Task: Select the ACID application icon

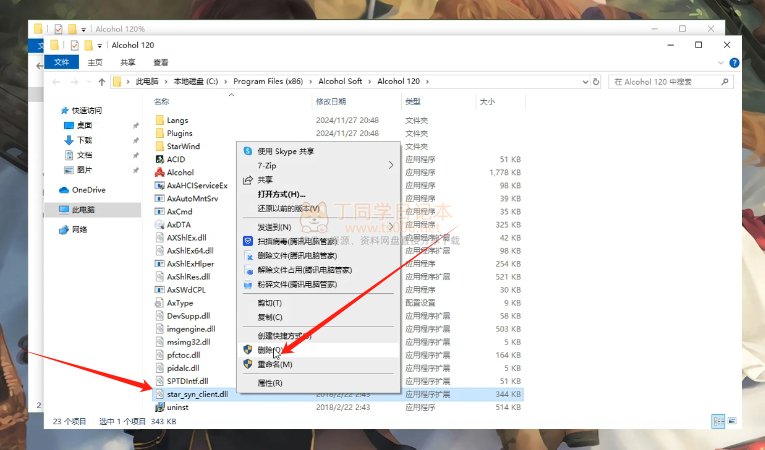Action: tap(160, 159)
